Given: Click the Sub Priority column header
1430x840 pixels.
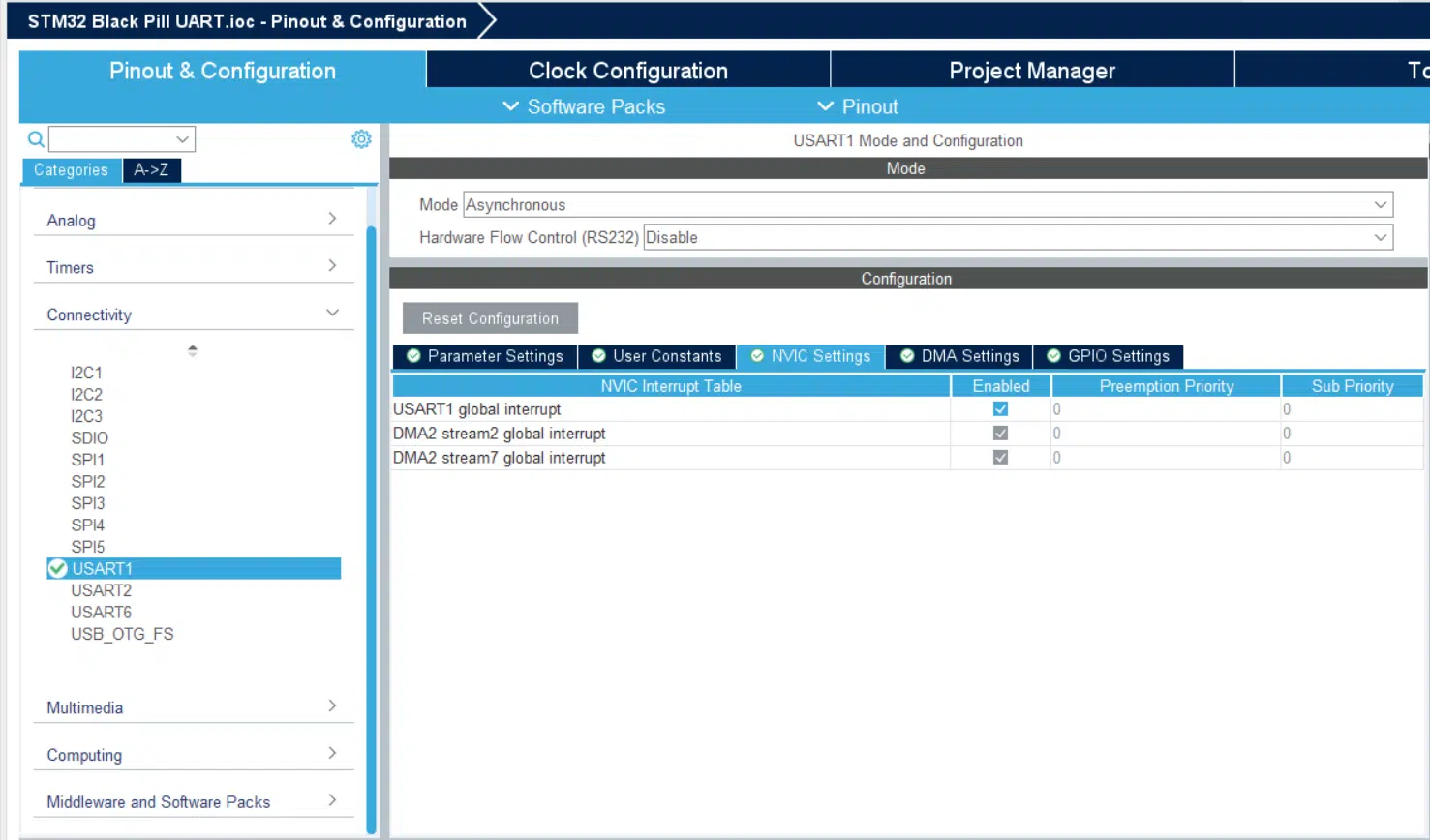Looking at the screenshot, I should click(x=1353, y=386).
